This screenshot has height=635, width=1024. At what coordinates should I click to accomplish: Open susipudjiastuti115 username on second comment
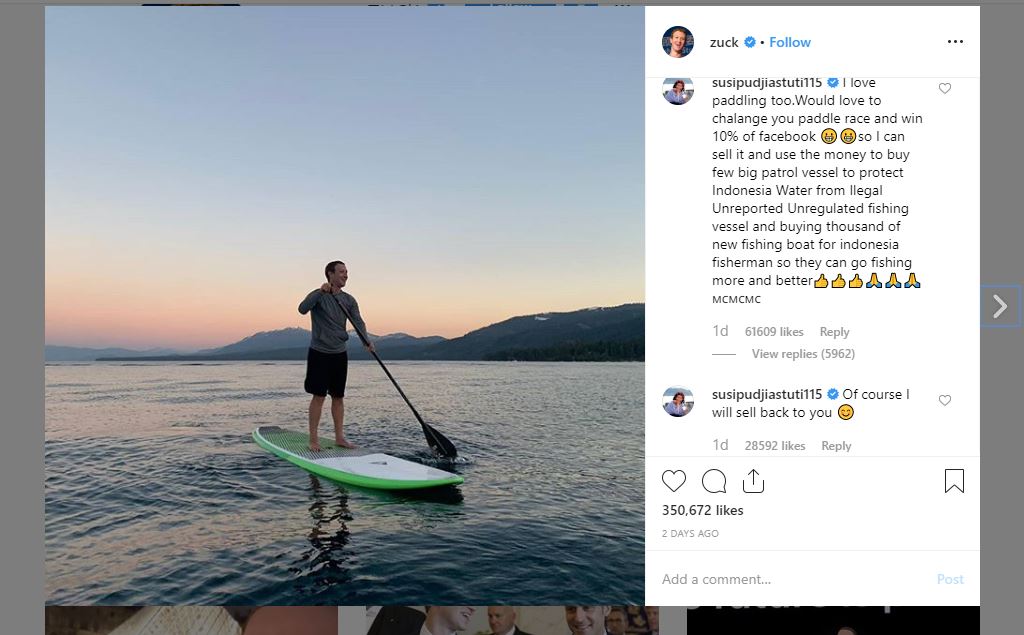click(x=767, y=394)
